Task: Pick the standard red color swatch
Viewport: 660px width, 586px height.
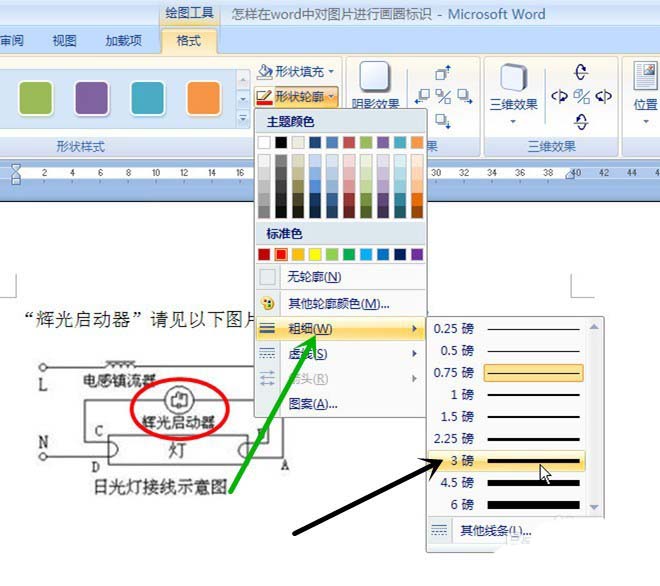Action: [281, 254]
